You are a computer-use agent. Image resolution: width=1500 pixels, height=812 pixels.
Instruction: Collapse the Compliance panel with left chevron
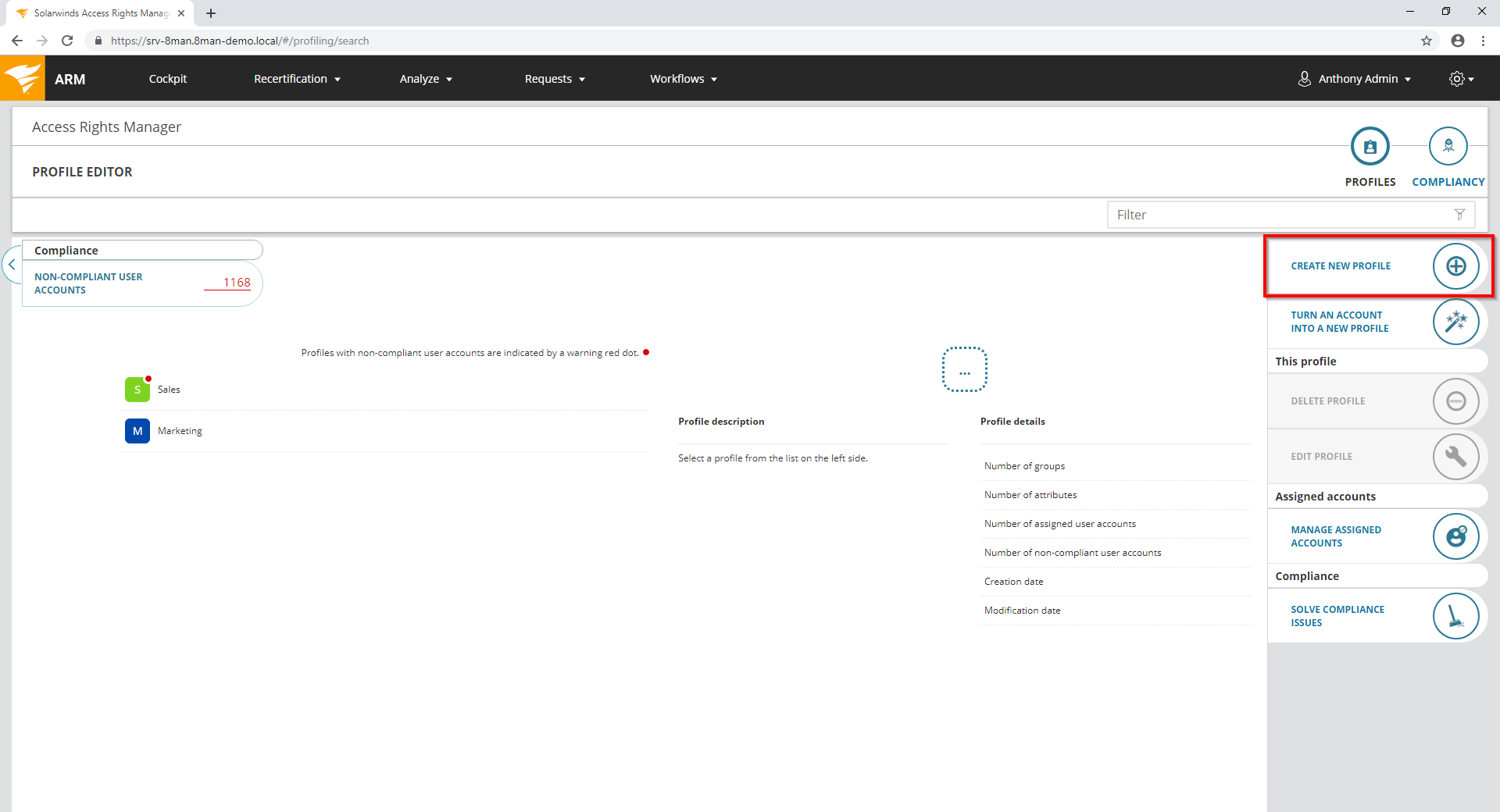(x=12, y=265)
